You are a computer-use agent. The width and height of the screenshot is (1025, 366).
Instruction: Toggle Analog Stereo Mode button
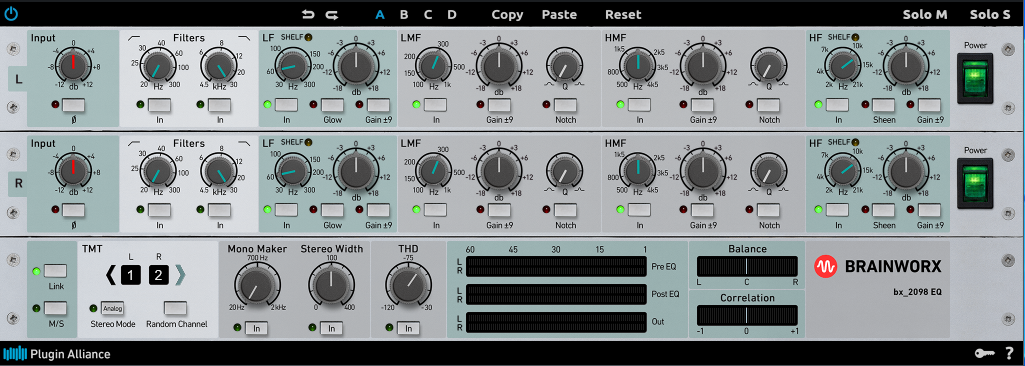coord(112,308)
